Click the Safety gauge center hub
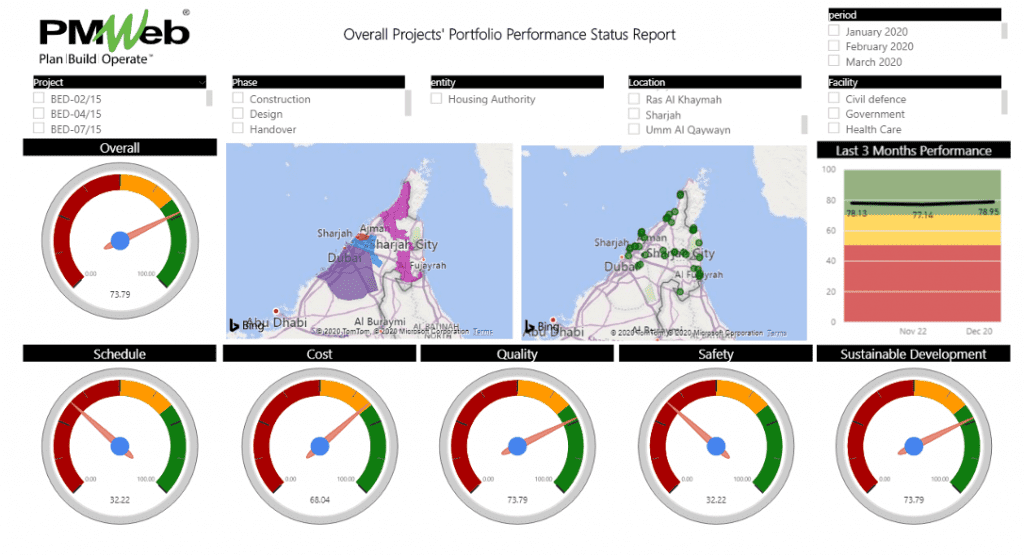 coord(716,447)
